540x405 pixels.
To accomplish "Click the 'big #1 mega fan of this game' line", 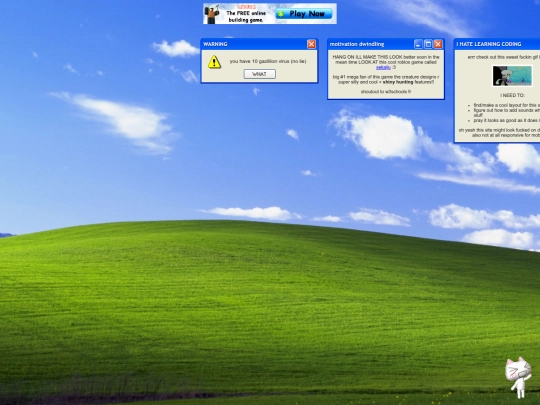I will point(386,77).
